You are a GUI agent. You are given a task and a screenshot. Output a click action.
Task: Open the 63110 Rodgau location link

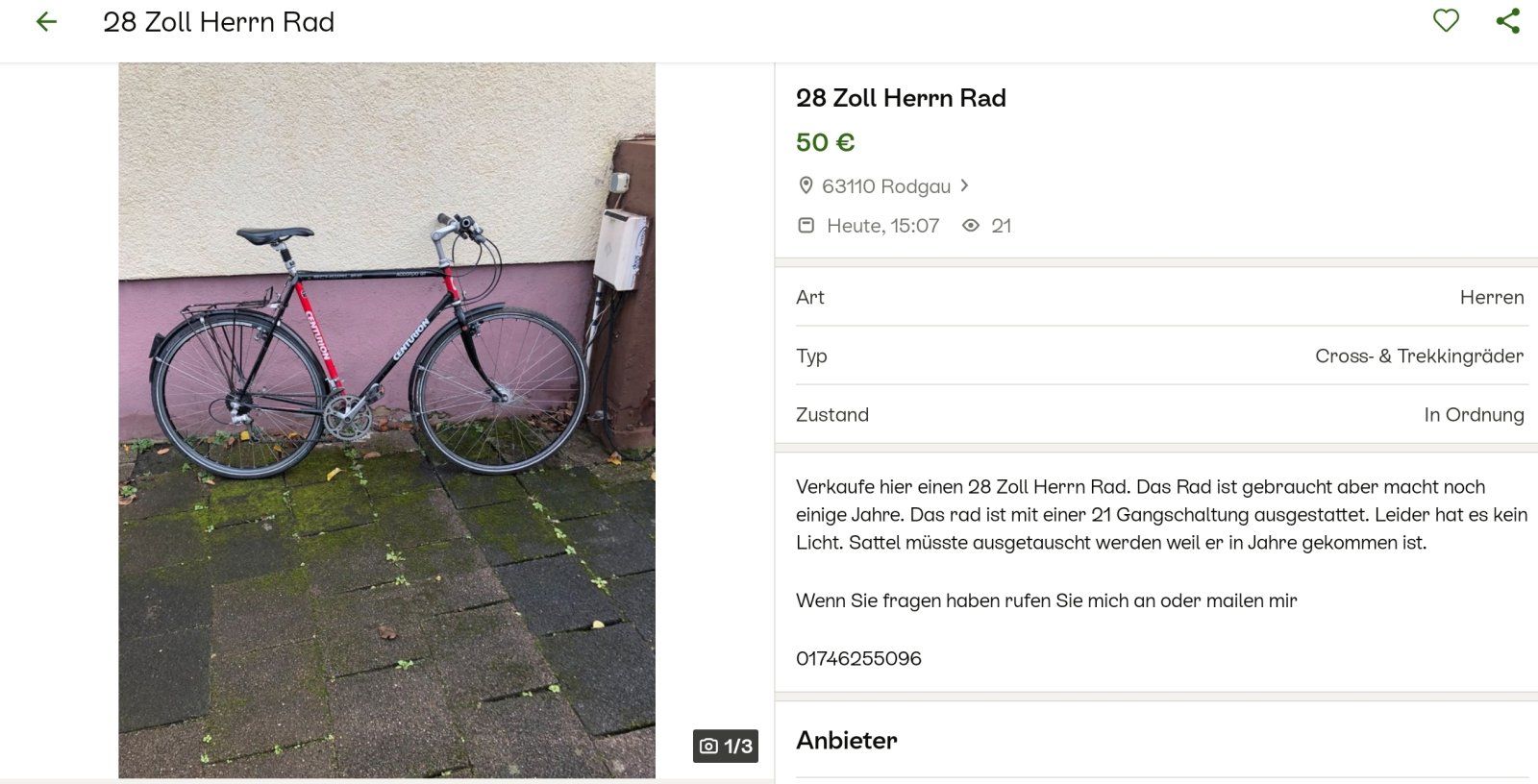(885, 186)
